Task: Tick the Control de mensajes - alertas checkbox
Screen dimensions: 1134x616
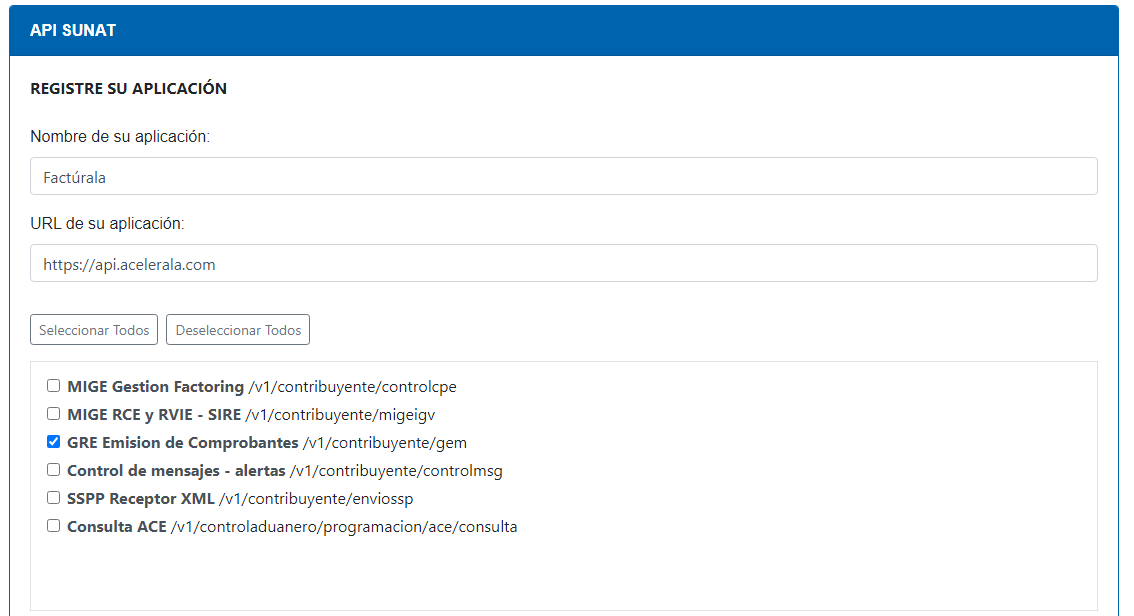Action: tap(53, 470)
